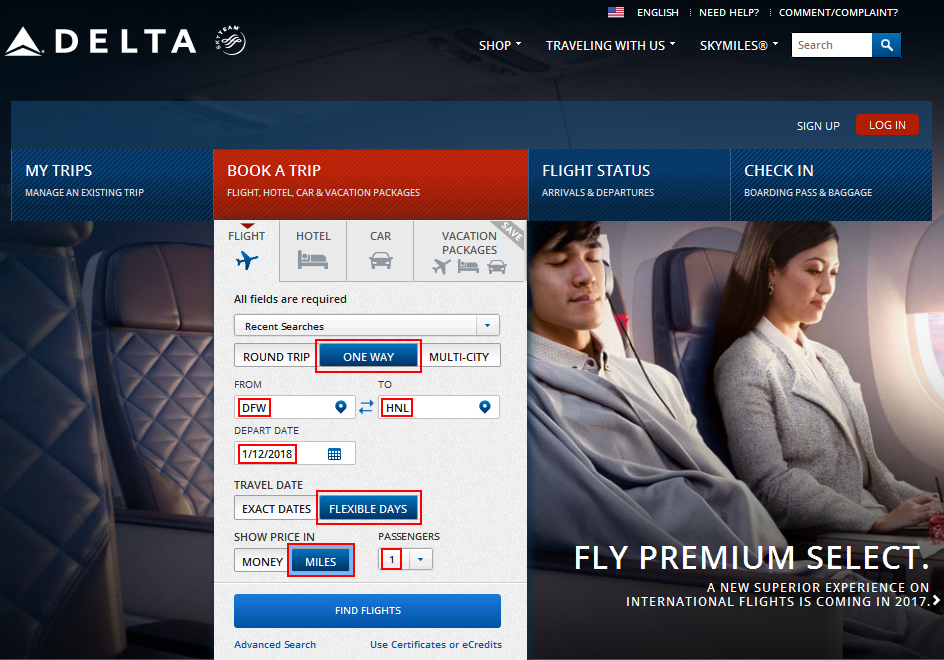The height and width of the screenshot is (660, 944).
Task: Open the Passengers count dropdown
Action: pos(420,559)
